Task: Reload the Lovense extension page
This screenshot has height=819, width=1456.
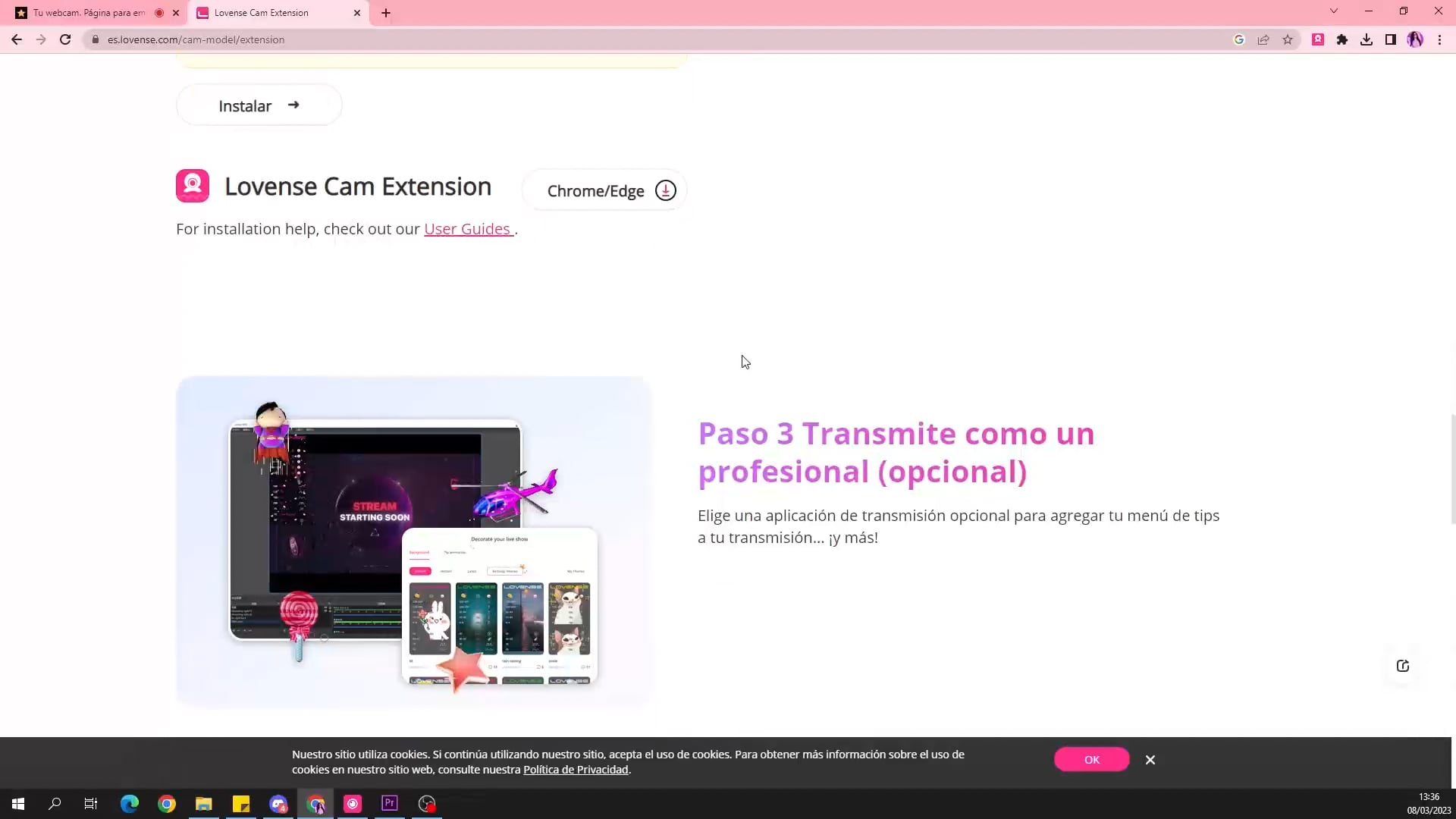Action: [65, 39]
